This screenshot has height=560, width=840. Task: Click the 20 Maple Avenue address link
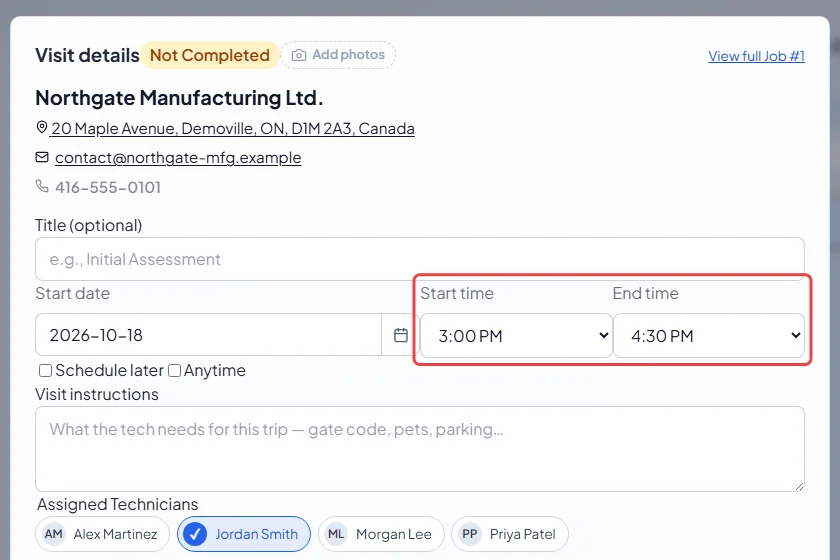click(x=233, y=129)
